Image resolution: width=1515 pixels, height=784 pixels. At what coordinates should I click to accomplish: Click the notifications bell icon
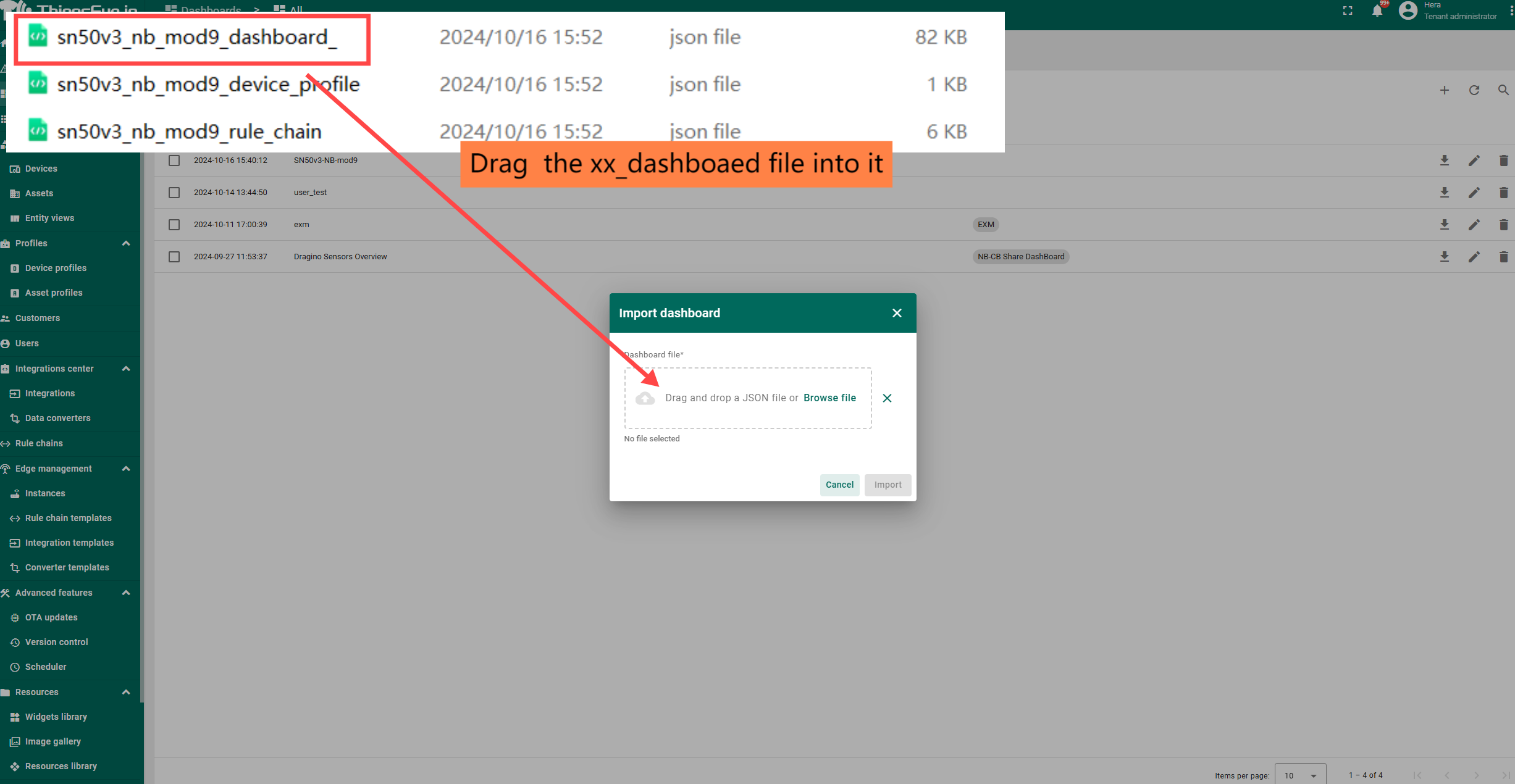click(1377, 10)
